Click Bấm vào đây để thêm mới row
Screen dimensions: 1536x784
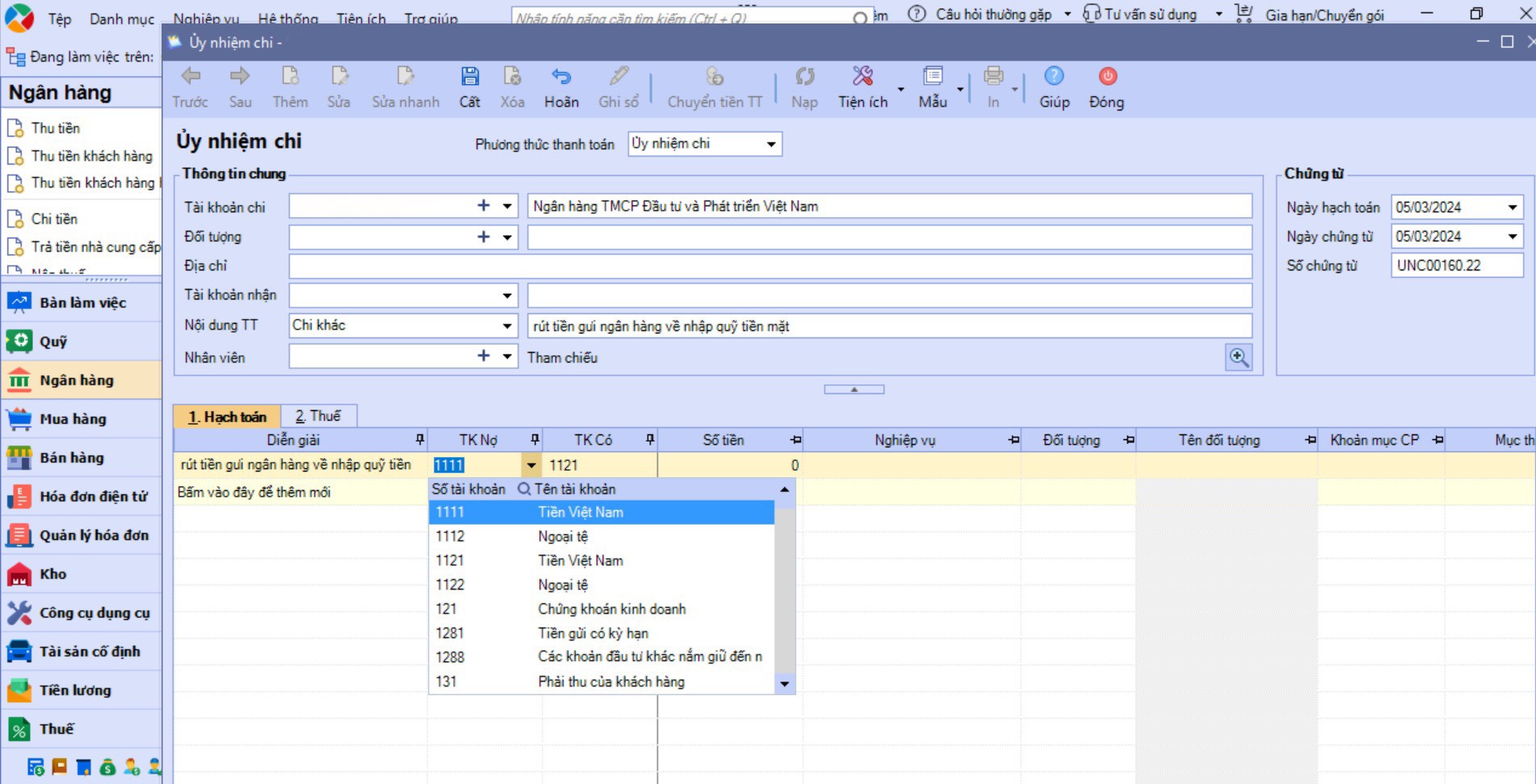[254, 492]
